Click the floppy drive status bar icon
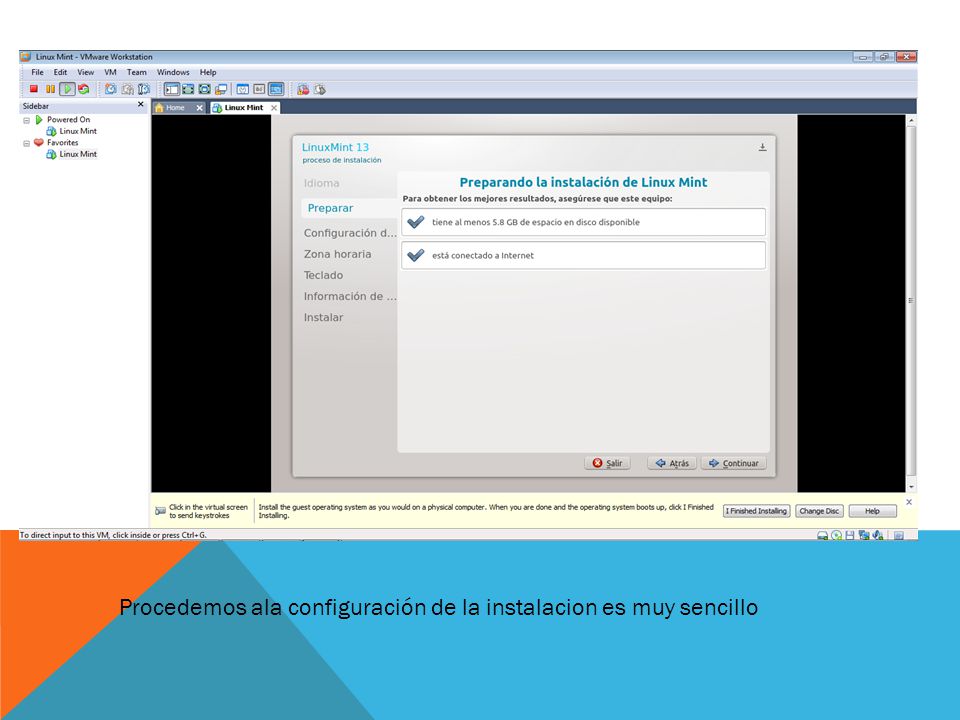960x720 pixels. (x=850, y=536)
